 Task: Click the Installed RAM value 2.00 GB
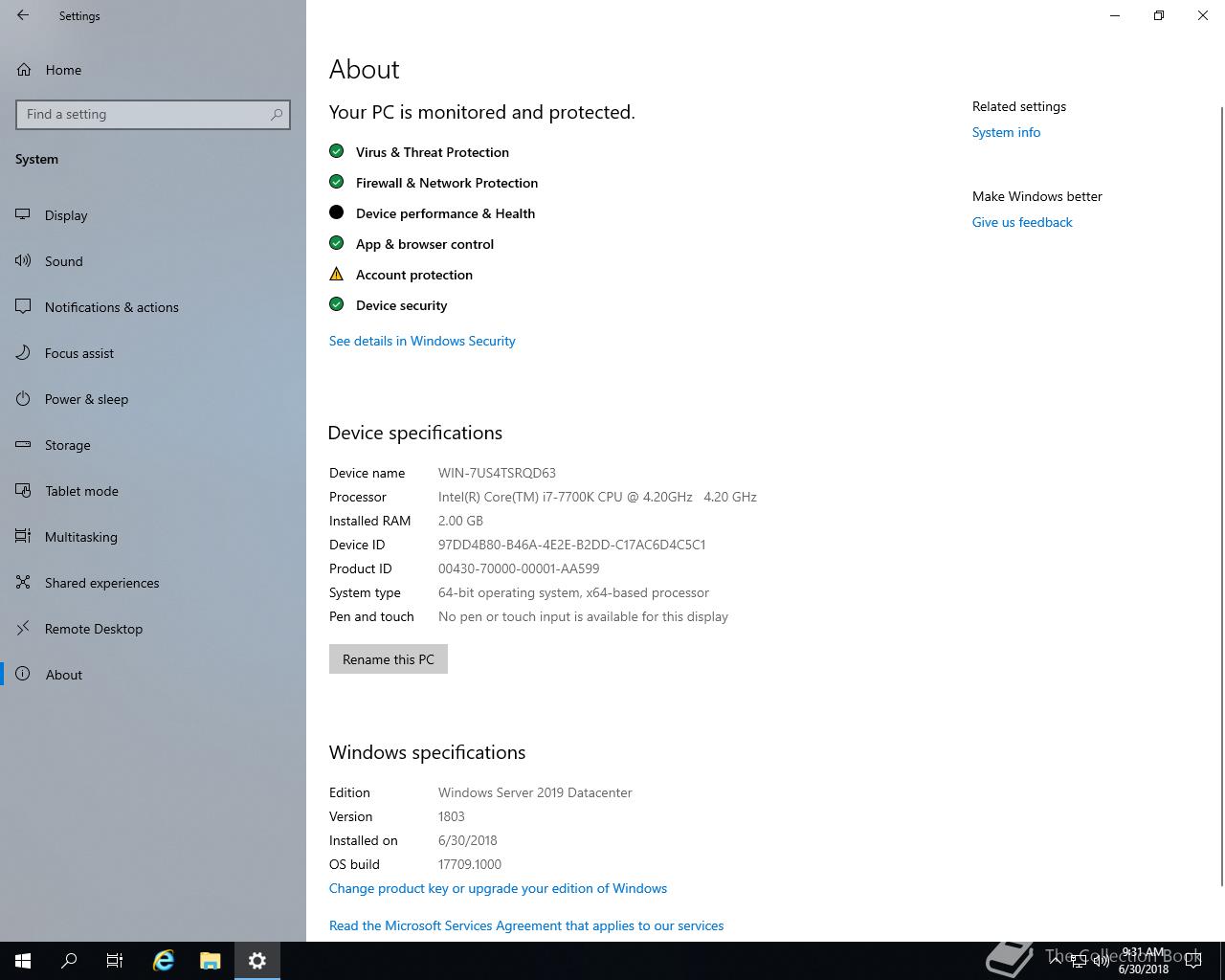460,521
